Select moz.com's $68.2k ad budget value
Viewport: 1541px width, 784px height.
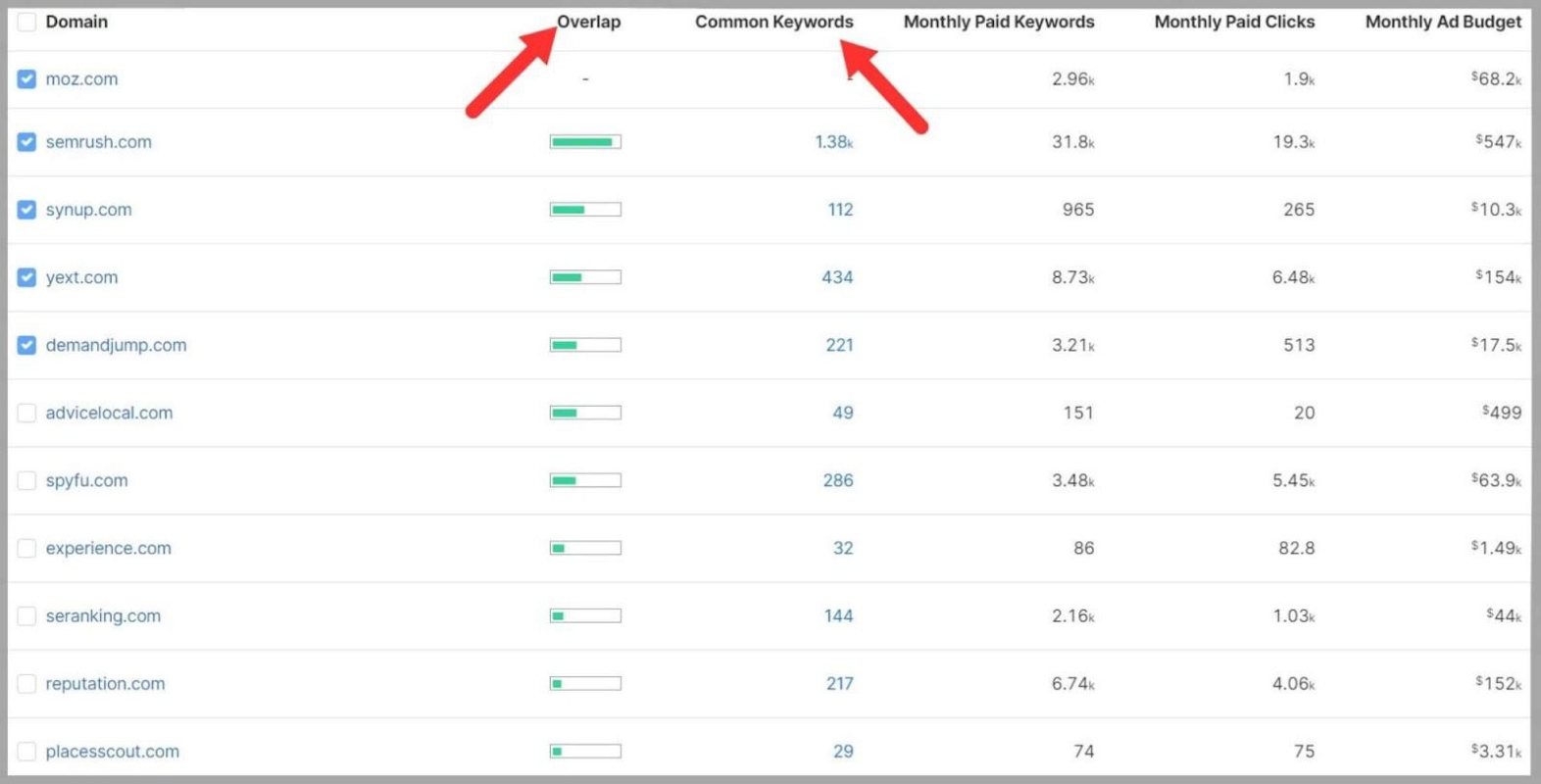coord(1496,79)
